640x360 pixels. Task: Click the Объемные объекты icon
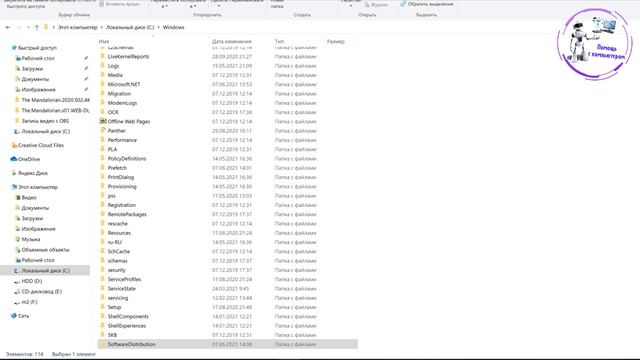click(18, 249)
